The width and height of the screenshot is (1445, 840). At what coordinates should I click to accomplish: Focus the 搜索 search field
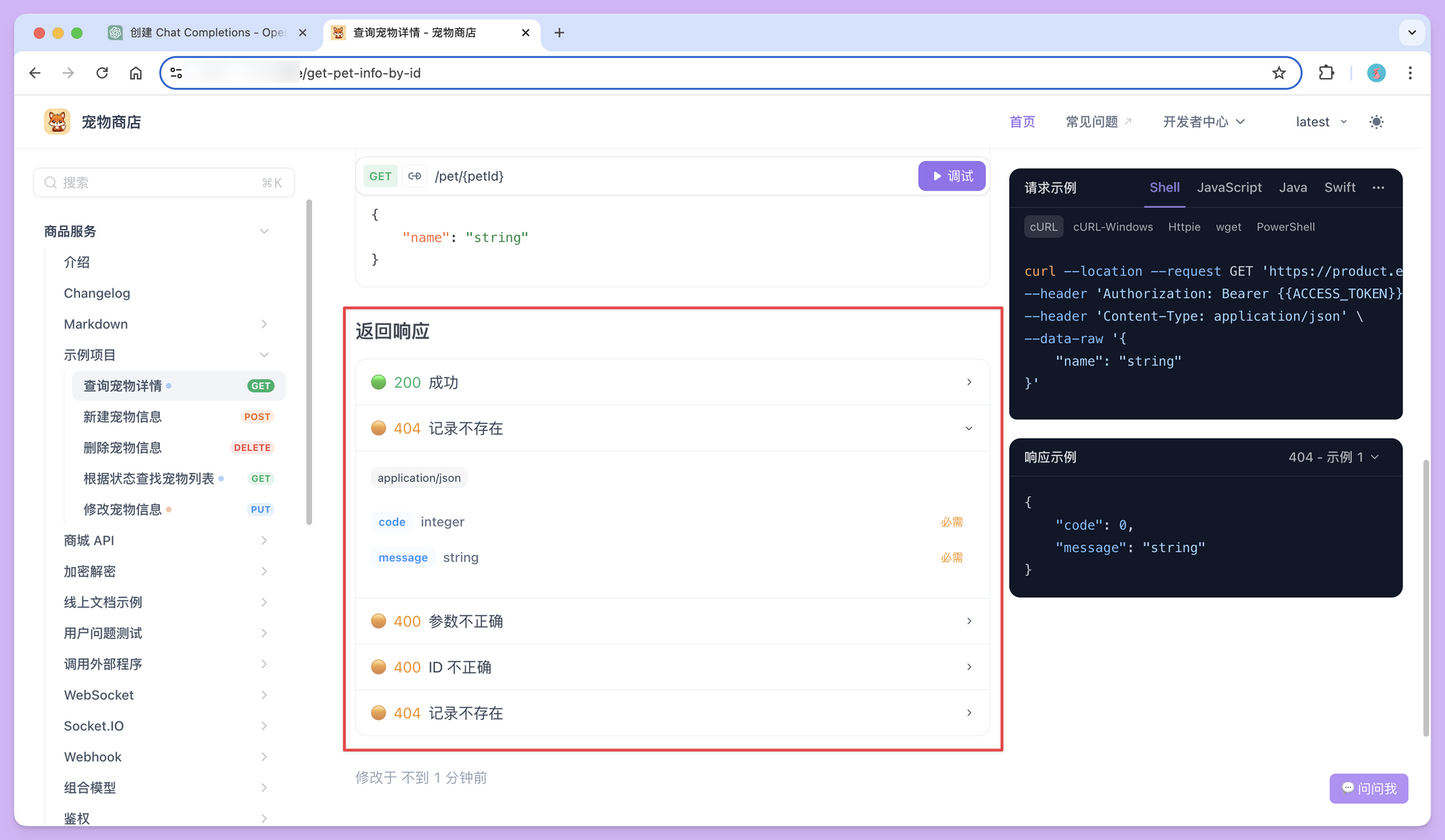pos(164,183)
